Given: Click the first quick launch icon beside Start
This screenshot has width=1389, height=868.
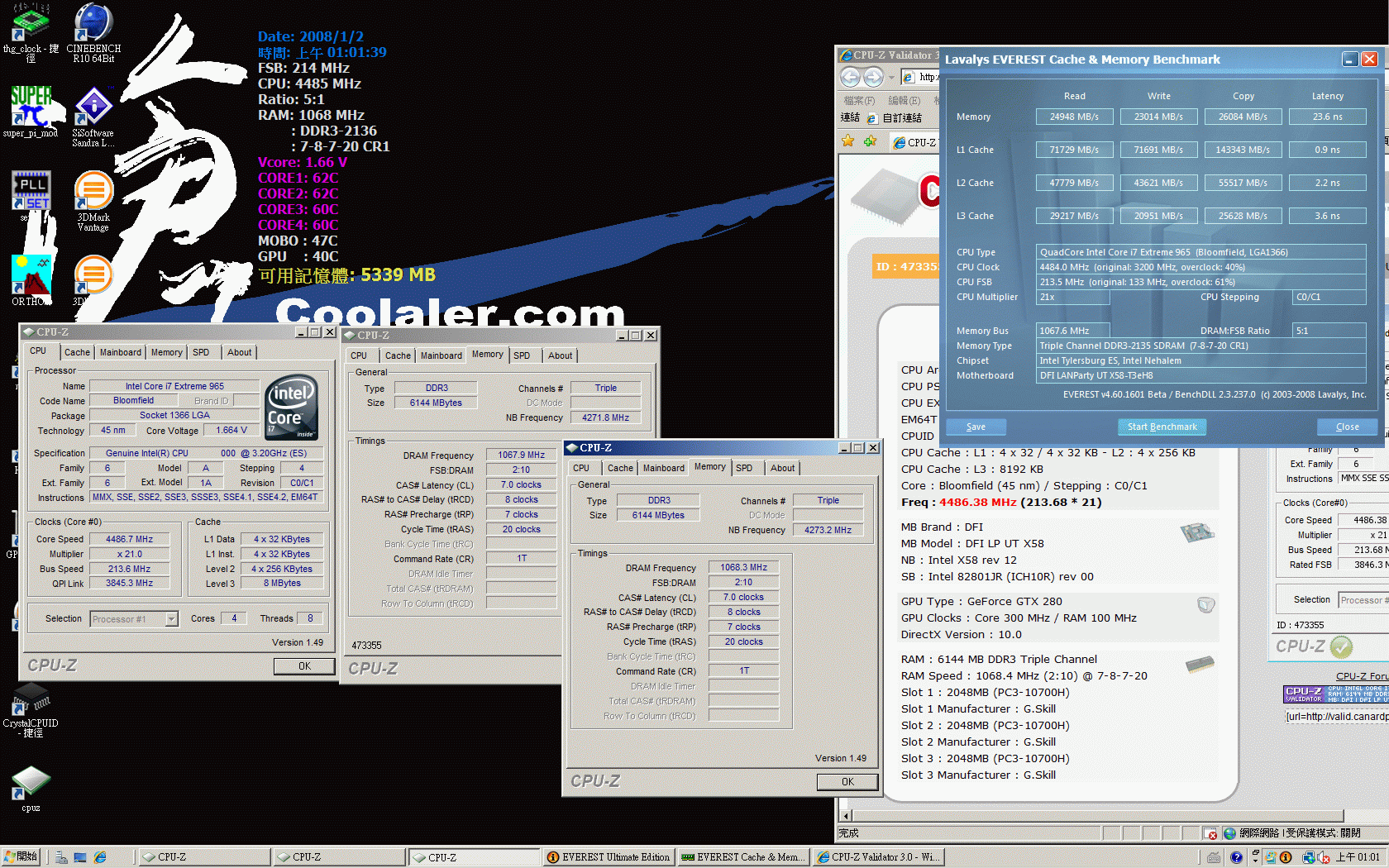Looking at the screenshot, I should point(61,858).
